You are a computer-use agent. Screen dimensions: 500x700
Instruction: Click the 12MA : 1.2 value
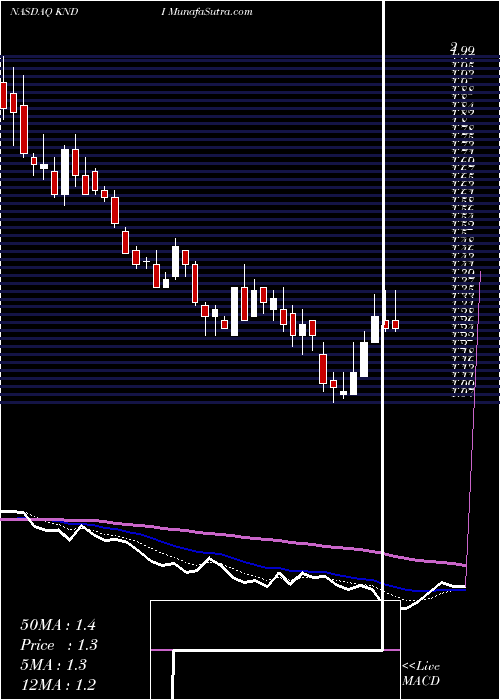(x=58, y=685)
